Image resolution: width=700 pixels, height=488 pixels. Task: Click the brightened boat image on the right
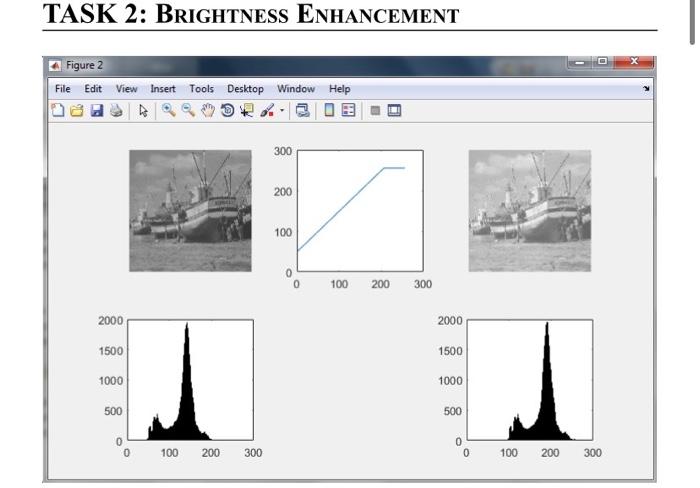point(529,211)
